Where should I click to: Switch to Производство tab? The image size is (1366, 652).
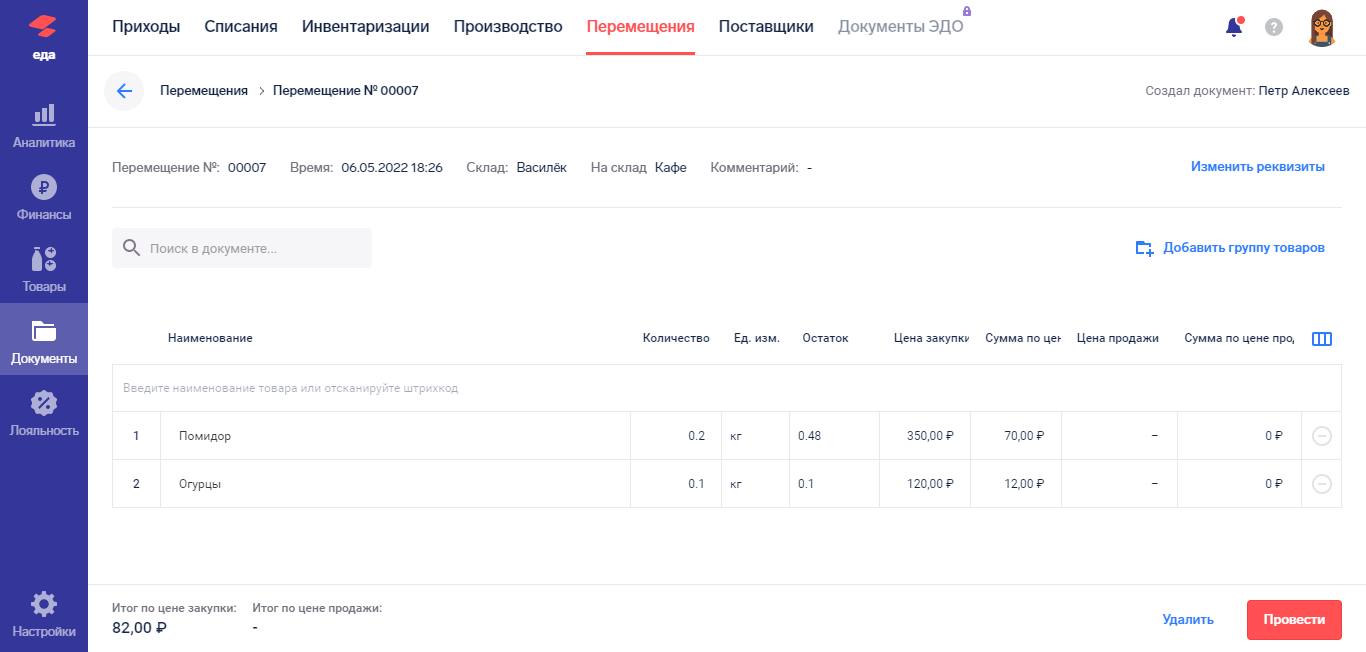click(x=508, y=27)
